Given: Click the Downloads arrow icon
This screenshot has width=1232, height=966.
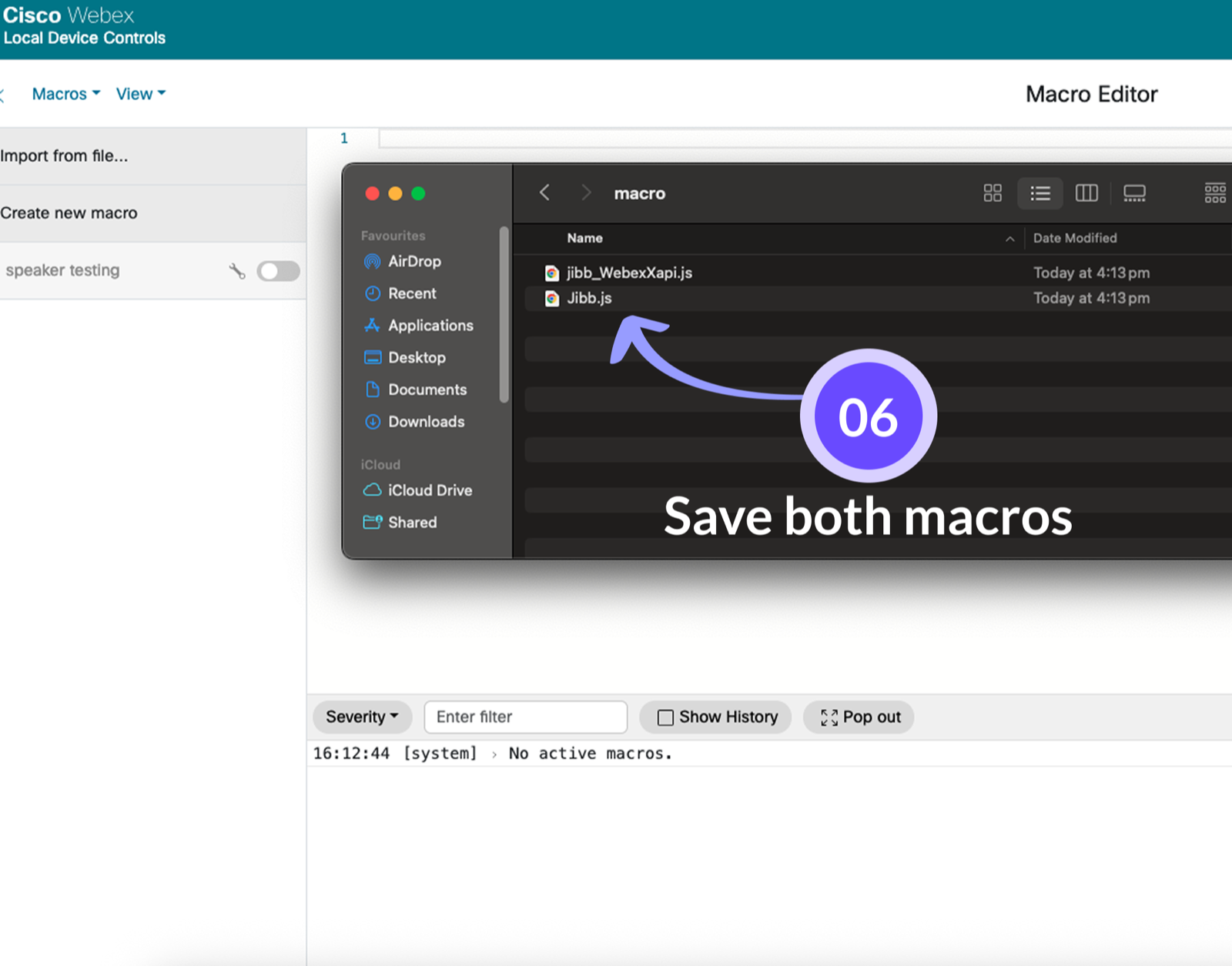Looking at the screenshot, I should (x=372, y=422).
